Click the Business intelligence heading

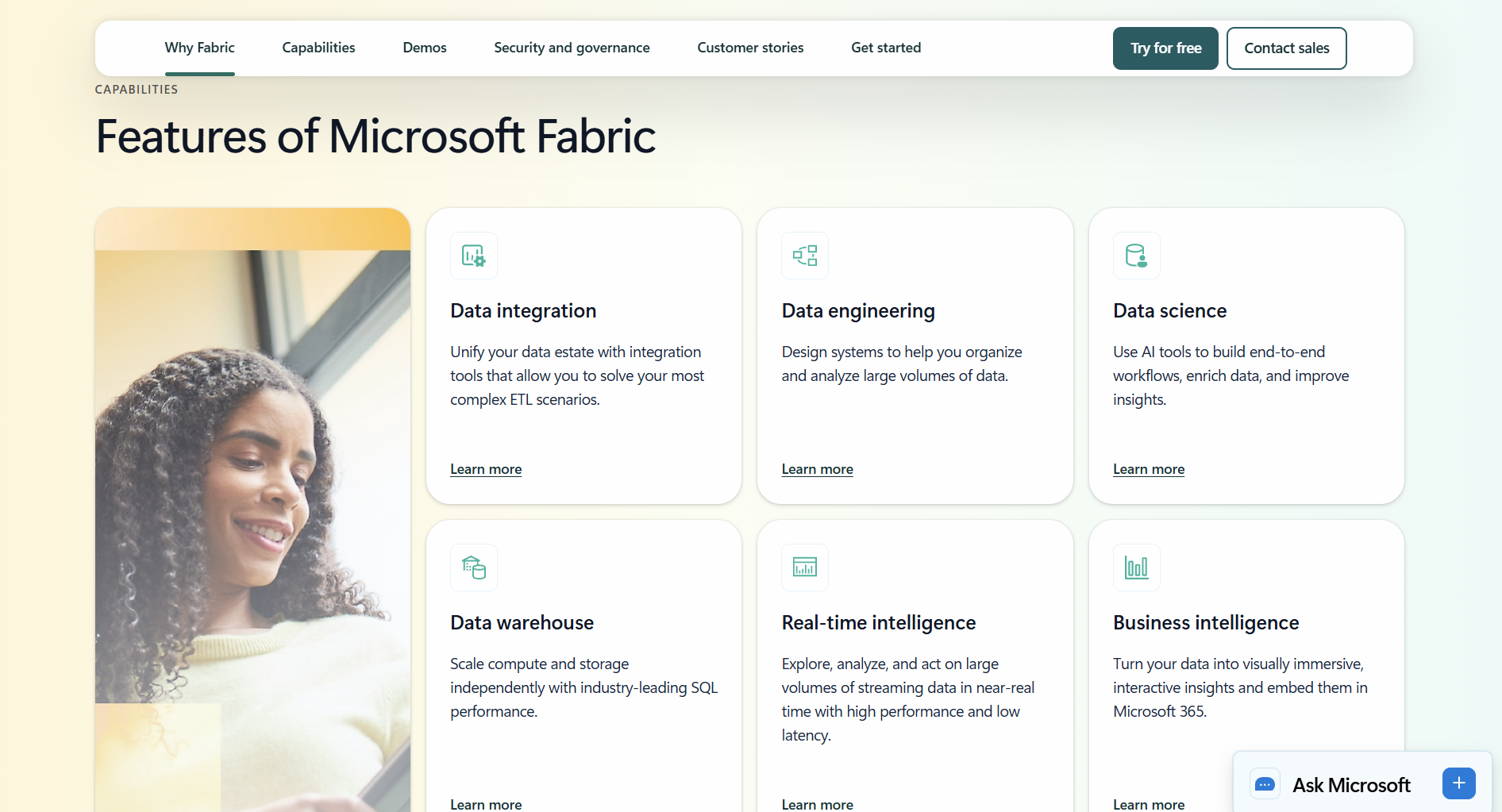1206,623
